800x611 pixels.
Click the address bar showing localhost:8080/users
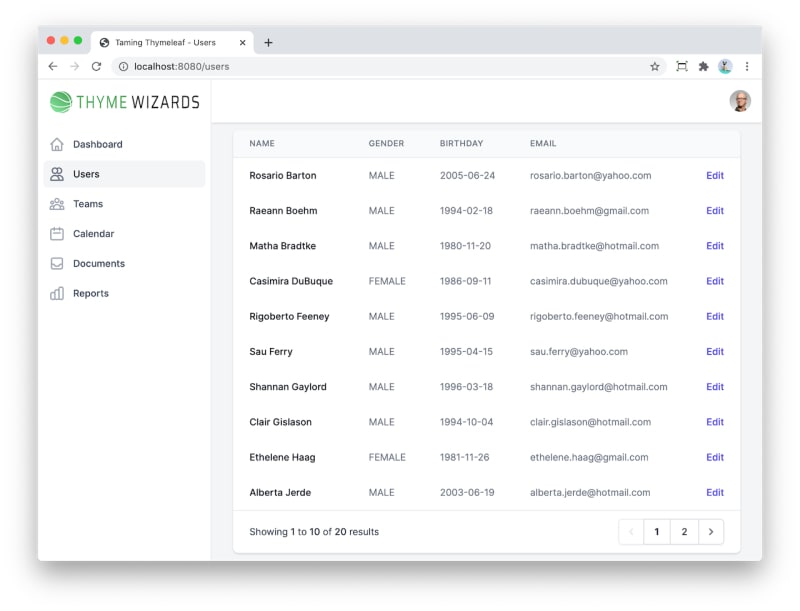380,67
